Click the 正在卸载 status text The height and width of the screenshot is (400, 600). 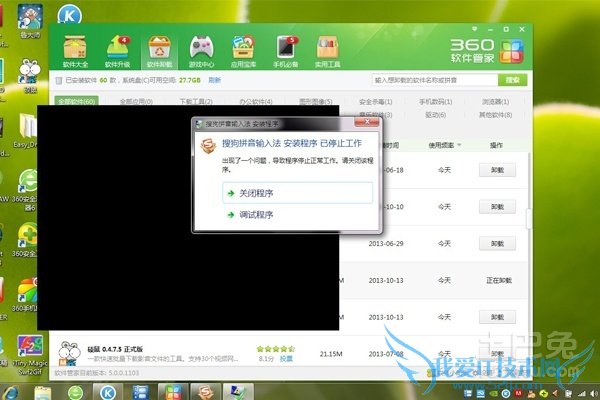coord(499,280)
